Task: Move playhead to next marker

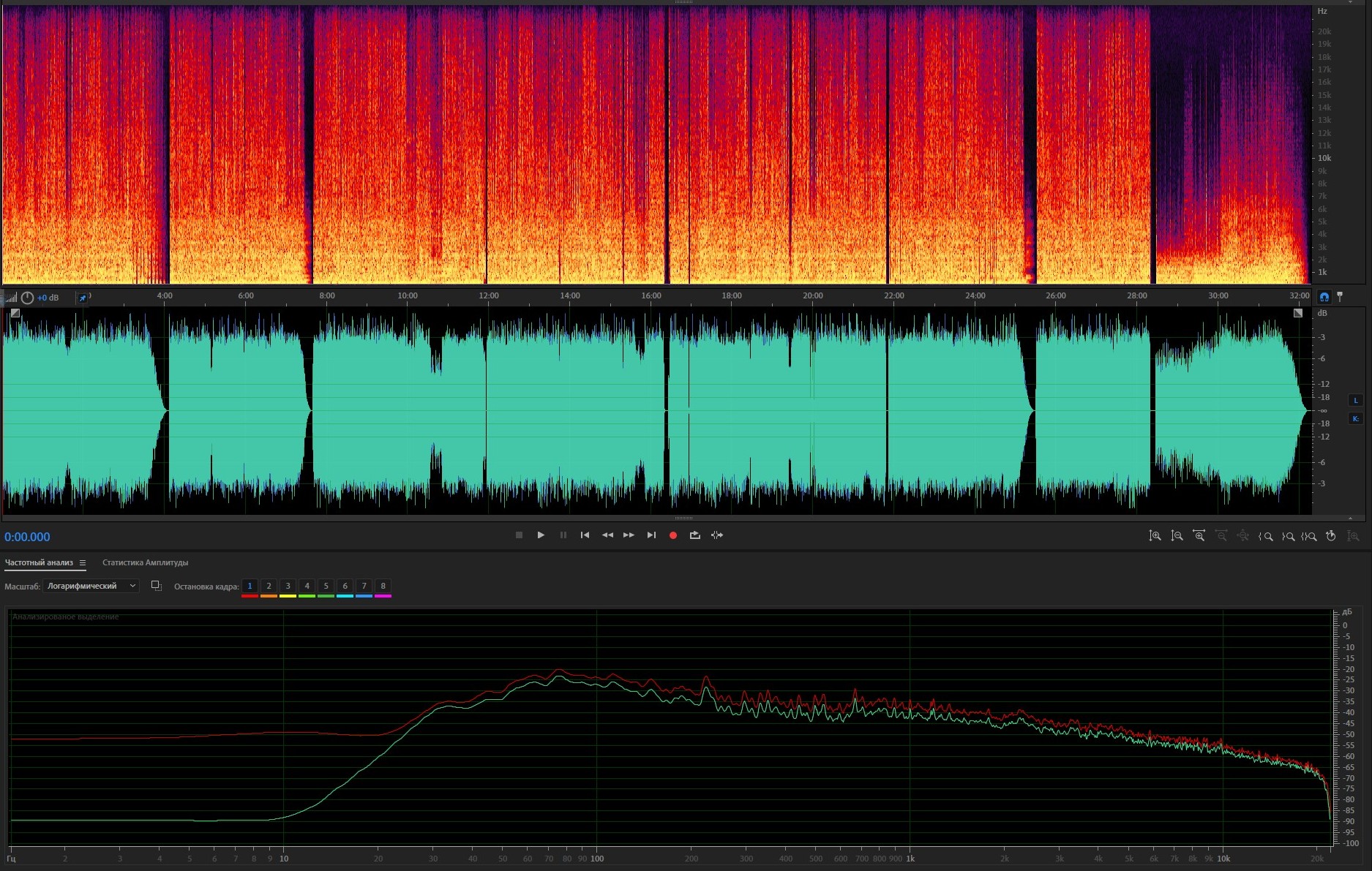Action: pyautogui.click(x=651, y=535)
